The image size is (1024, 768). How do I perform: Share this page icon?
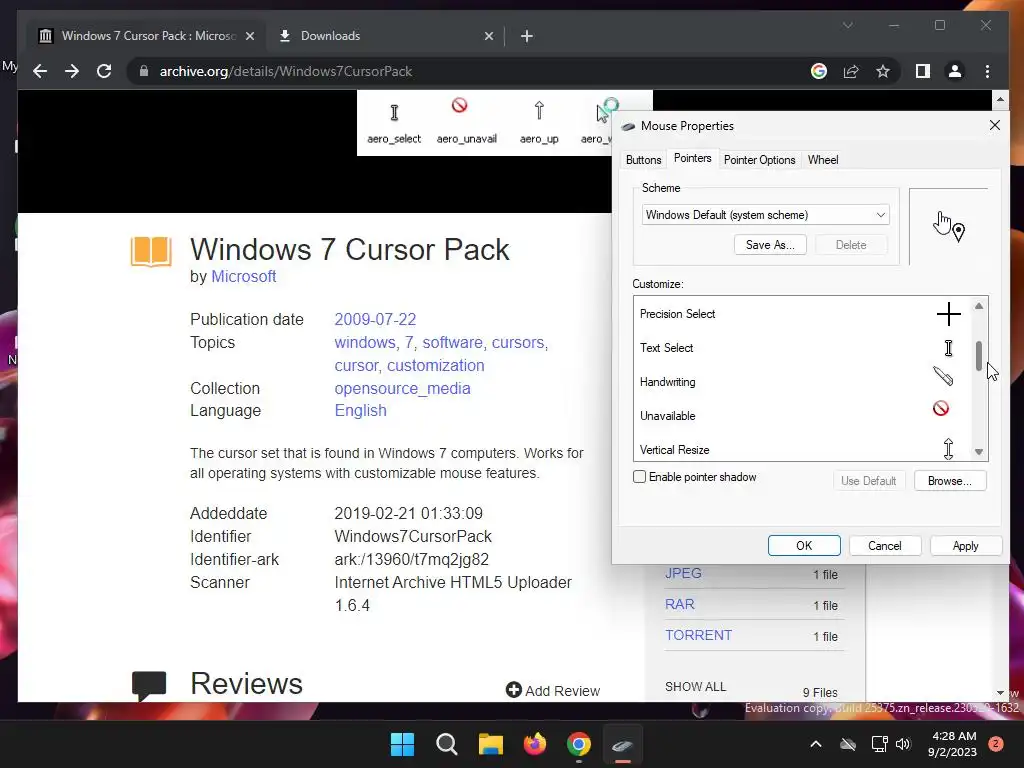pos(851,71)
